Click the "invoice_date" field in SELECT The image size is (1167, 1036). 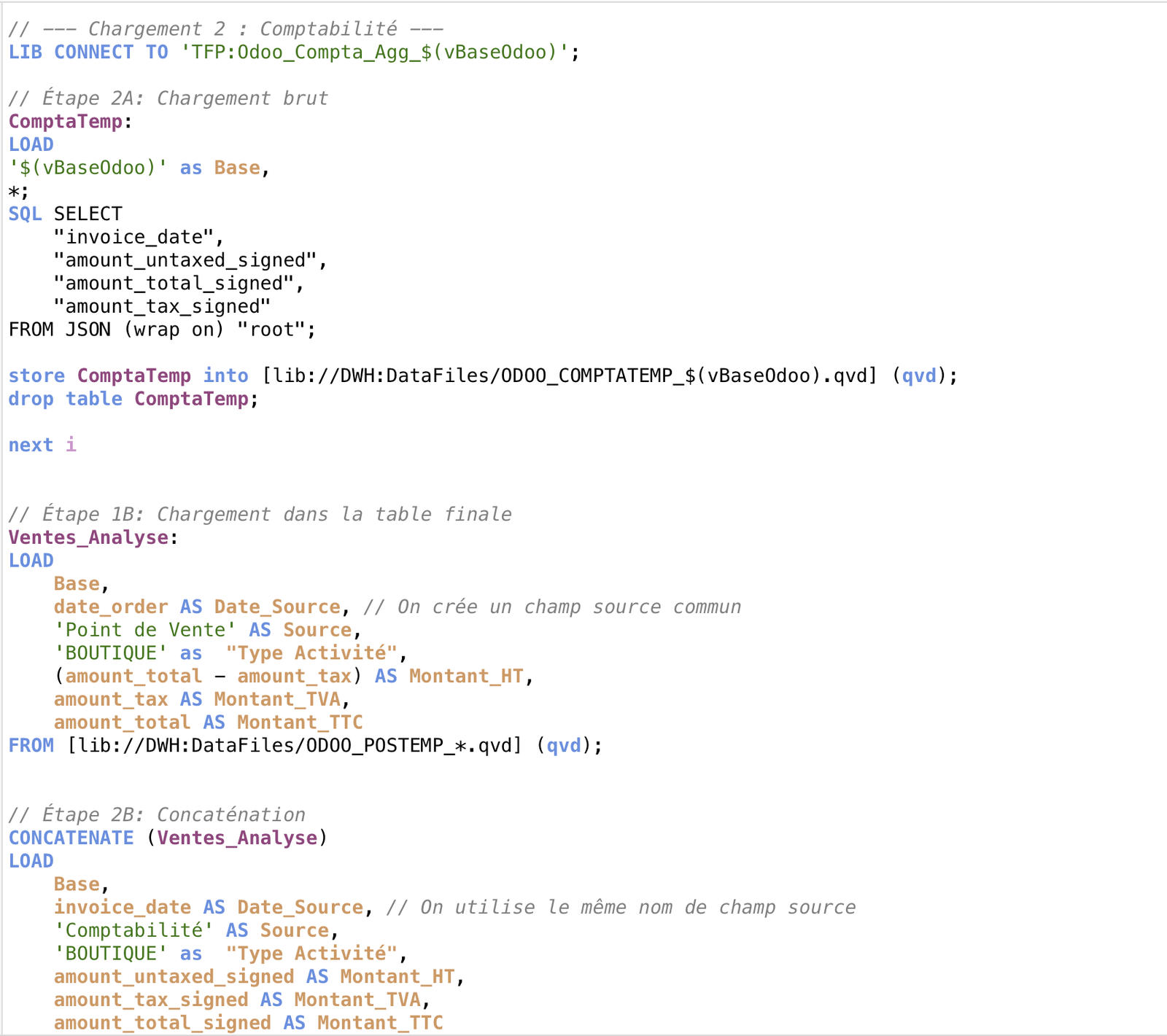pyautogui.click(x=139, y=237)
